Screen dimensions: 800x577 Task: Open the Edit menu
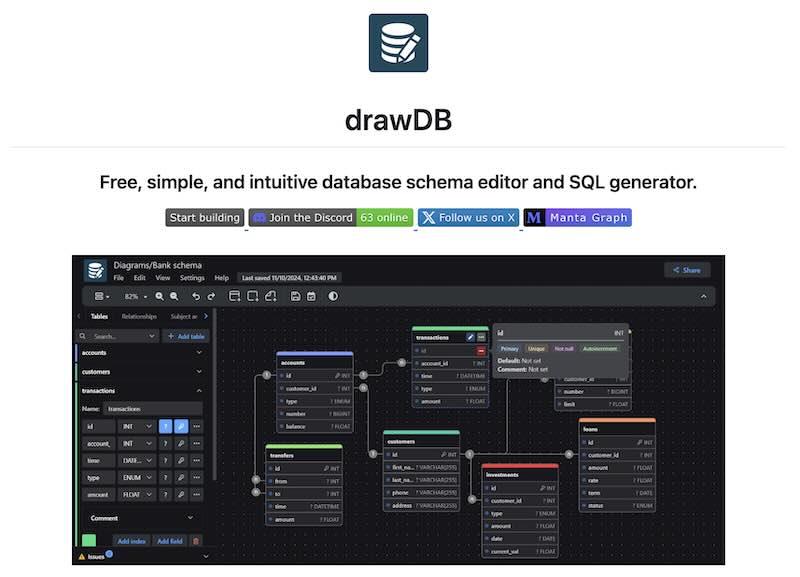tap(141, 278)
